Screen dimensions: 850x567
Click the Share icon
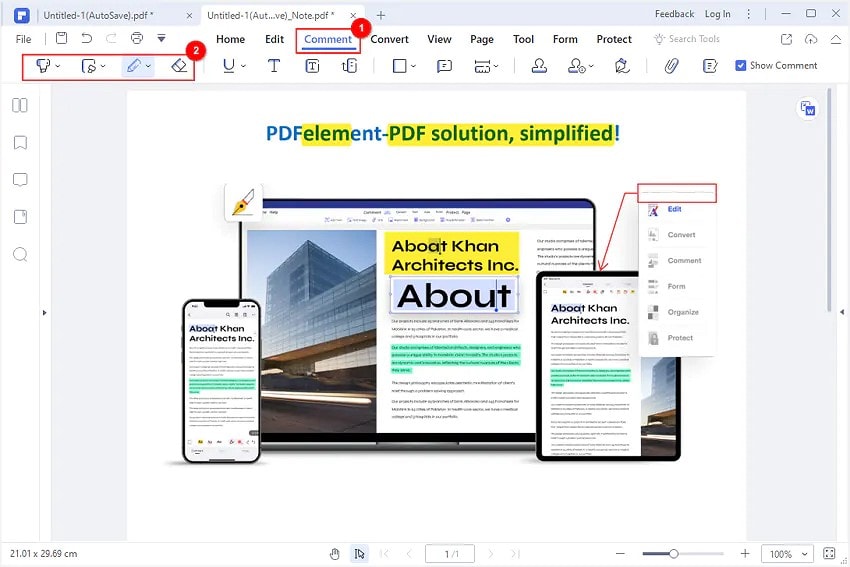[786, 39]
